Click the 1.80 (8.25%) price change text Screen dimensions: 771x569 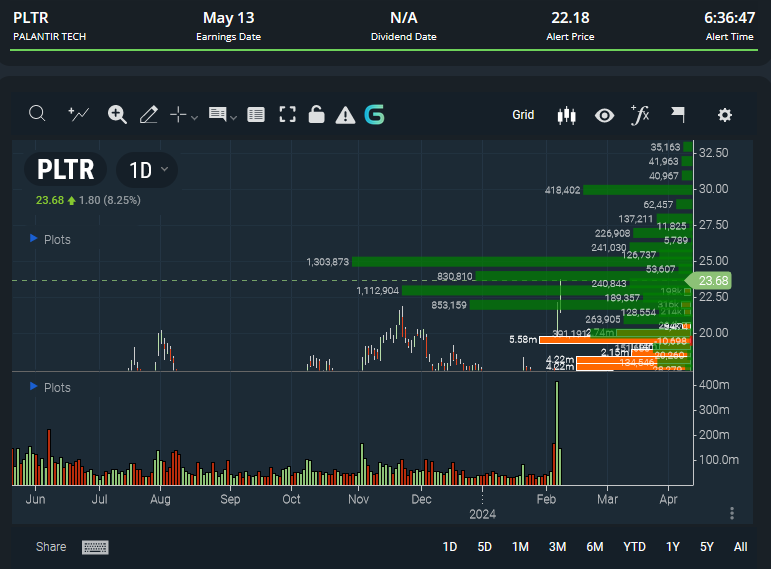pos(110,200)
